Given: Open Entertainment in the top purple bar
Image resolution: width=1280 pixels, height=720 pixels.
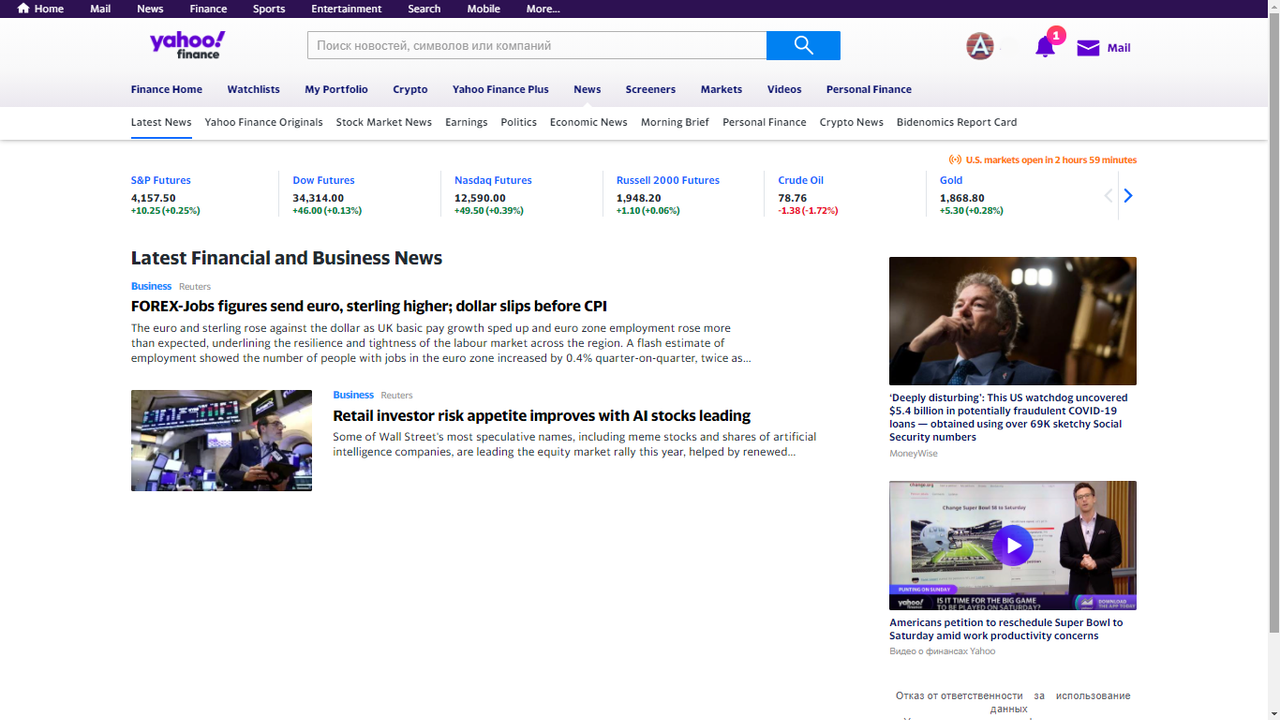Looking at the screenshot, I should [x=346, y=8].
